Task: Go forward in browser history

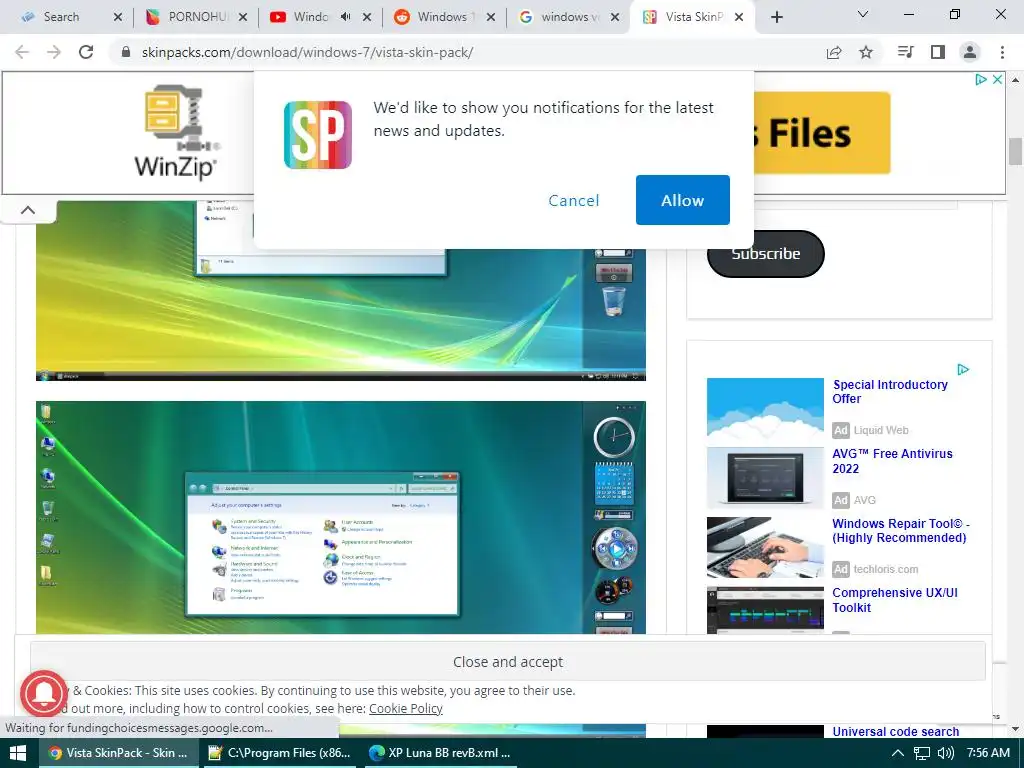Action: pyautogui.click(x=54, y=52)
